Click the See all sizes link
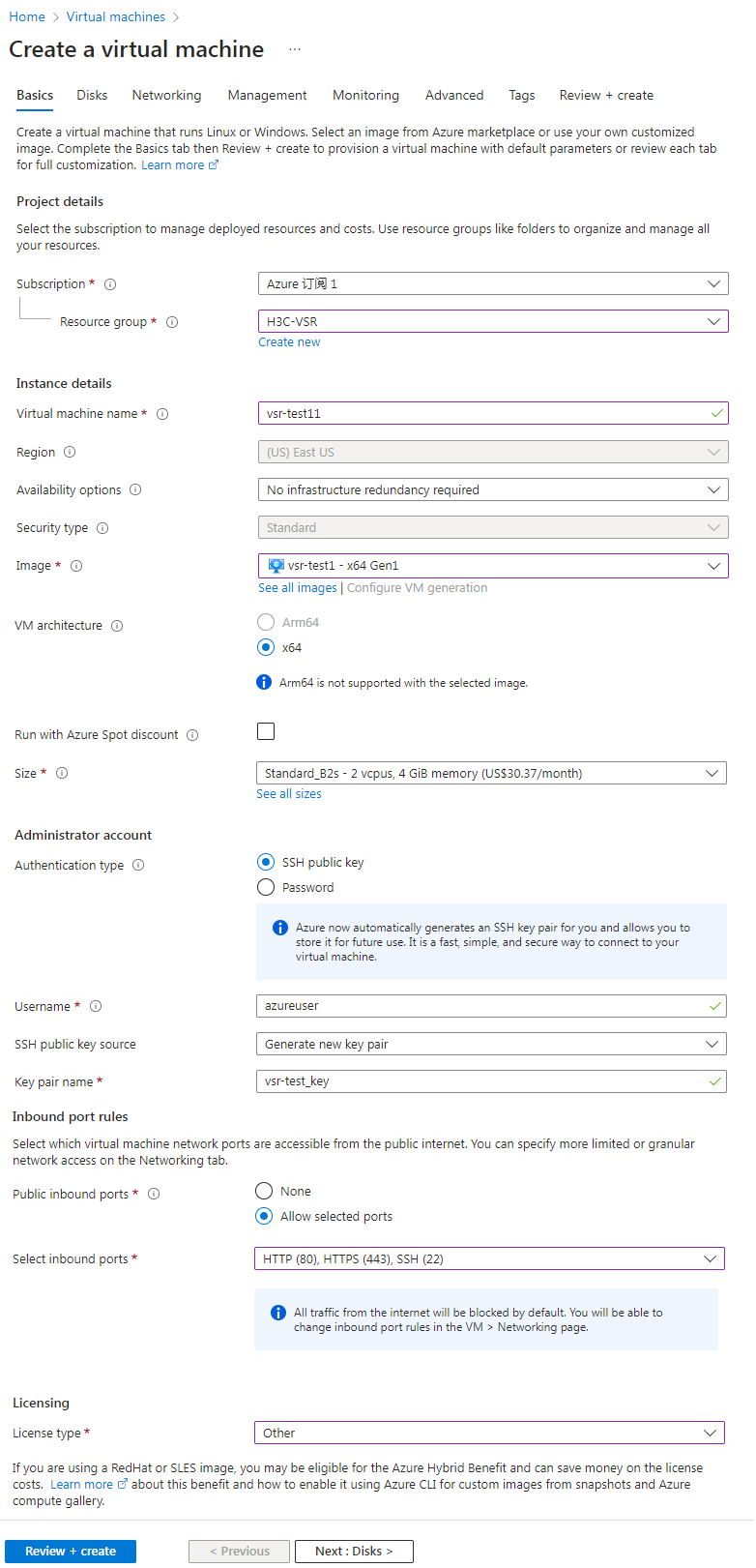 pyautogui.click(x=289, y=793)
